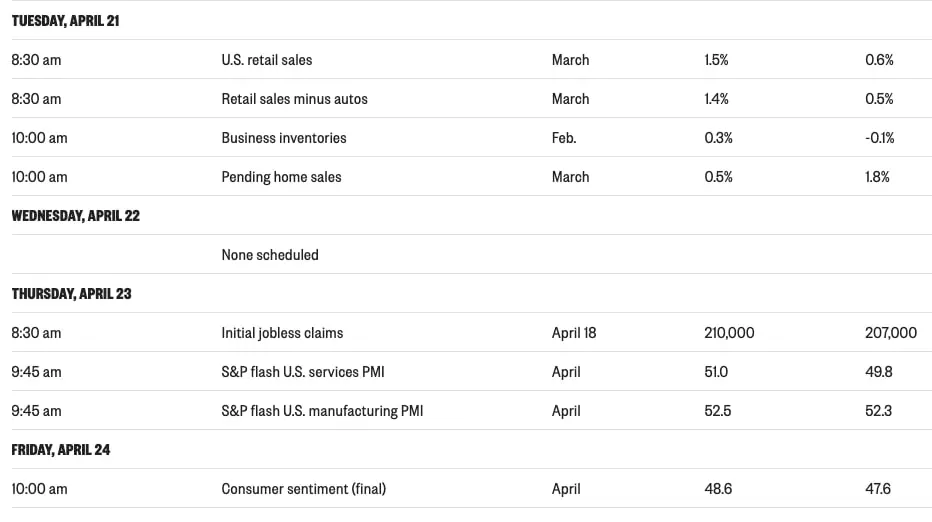The image size is (932, 522).
Task: Click the 210,000 jobless claims value
Action: pyautogui.click(x=729, y=333)
